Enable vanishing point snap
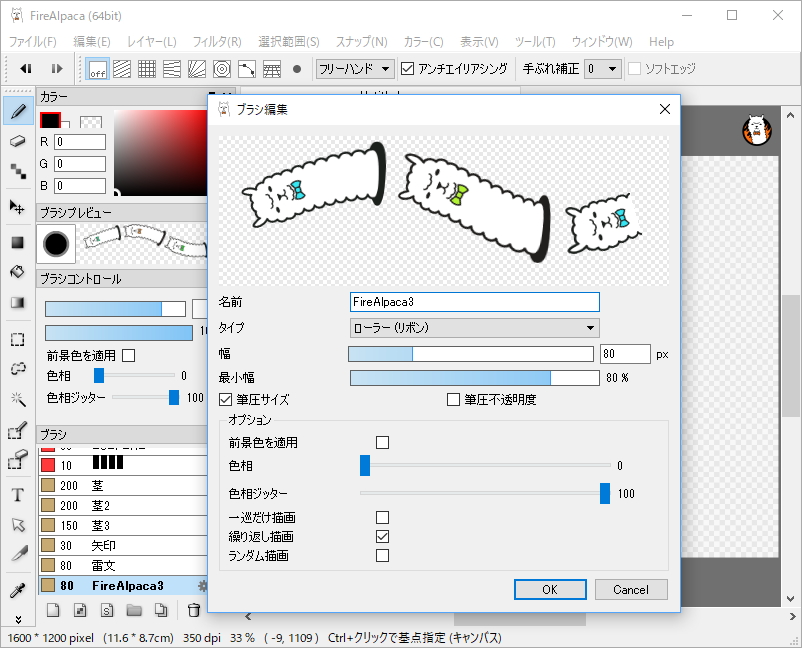Screen dimensions: 802x648 [x=172, y=69]
